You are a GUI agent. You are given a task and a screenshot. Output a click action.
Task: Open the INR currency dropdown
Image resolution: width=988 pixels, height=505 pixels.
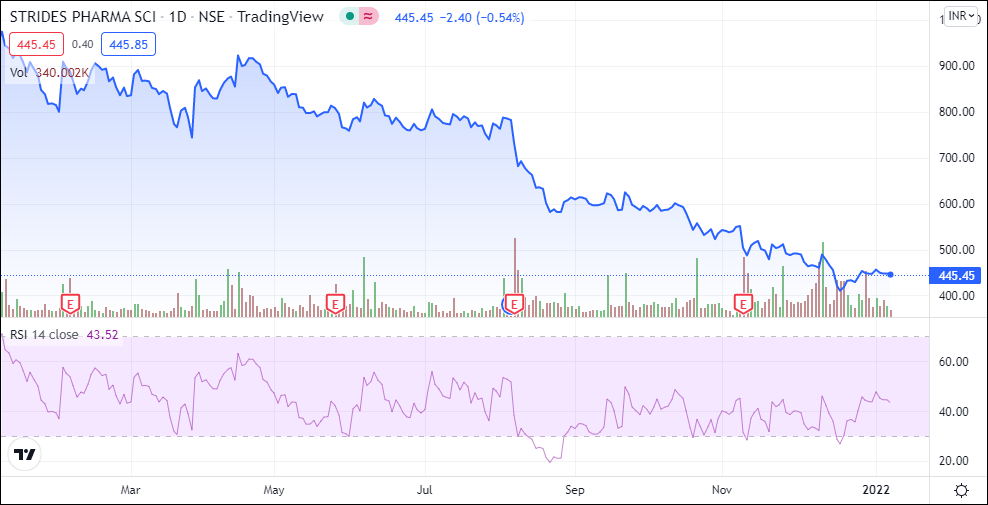tap(961, 17)
